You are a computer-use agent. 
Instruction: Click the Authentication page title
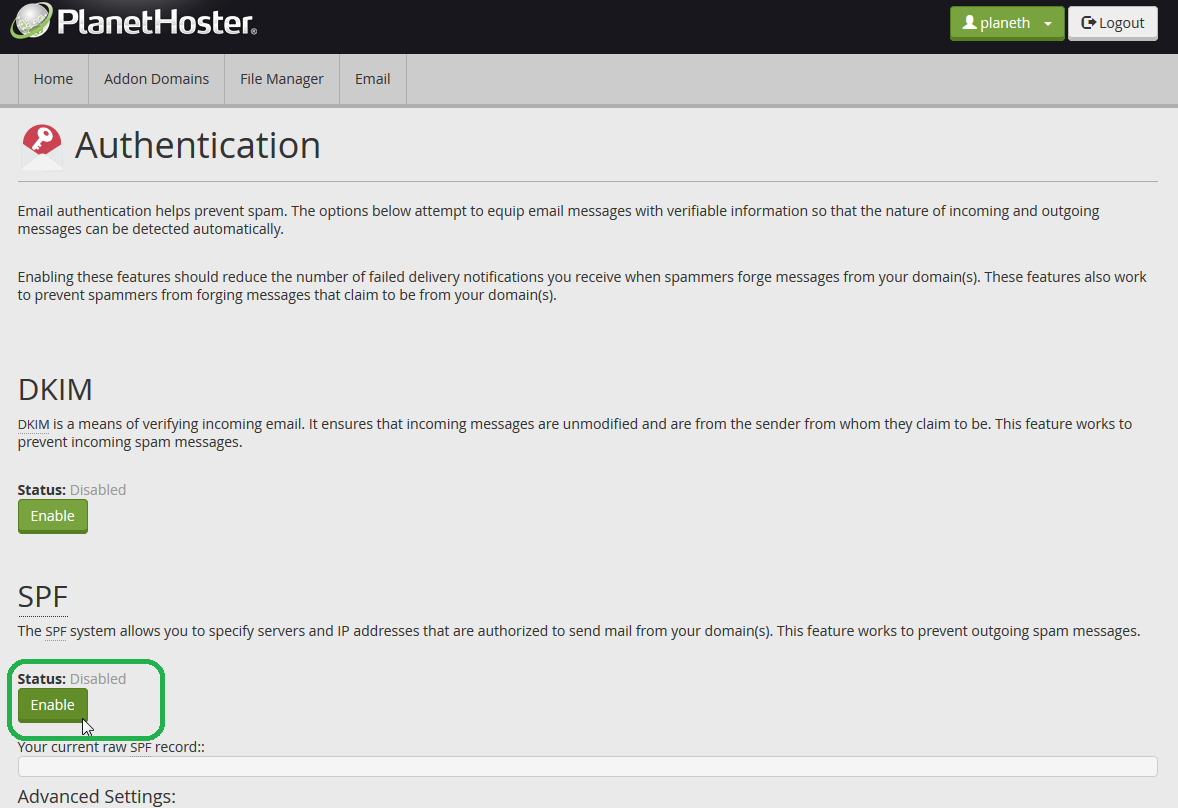[x=197, y=146]
